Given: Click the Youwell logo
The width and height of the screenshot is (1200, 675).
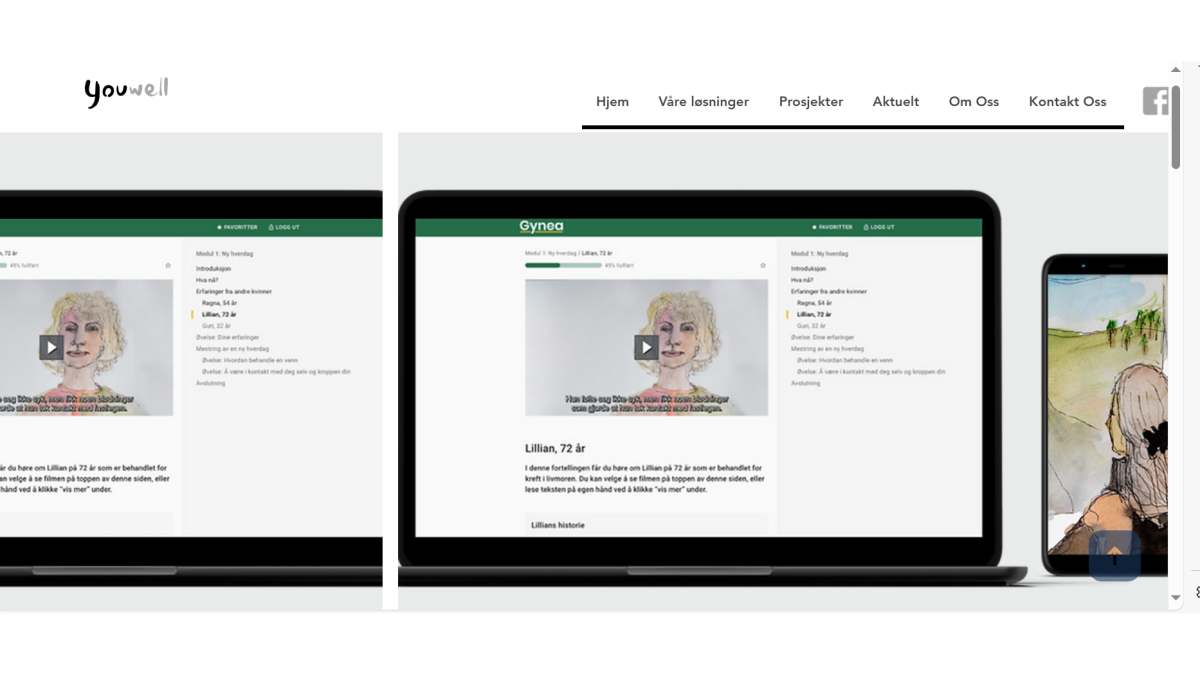Looking at the screenshot, I should pos(126,92).
